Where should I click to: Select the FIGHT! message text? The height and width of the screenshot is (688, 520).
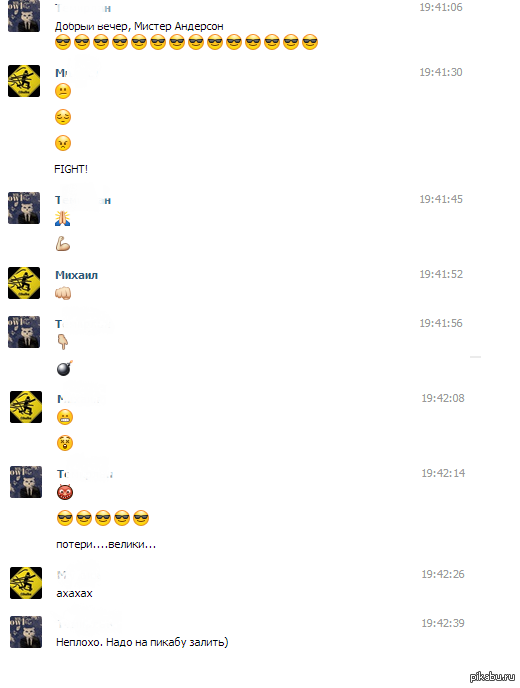coord(71,169)
